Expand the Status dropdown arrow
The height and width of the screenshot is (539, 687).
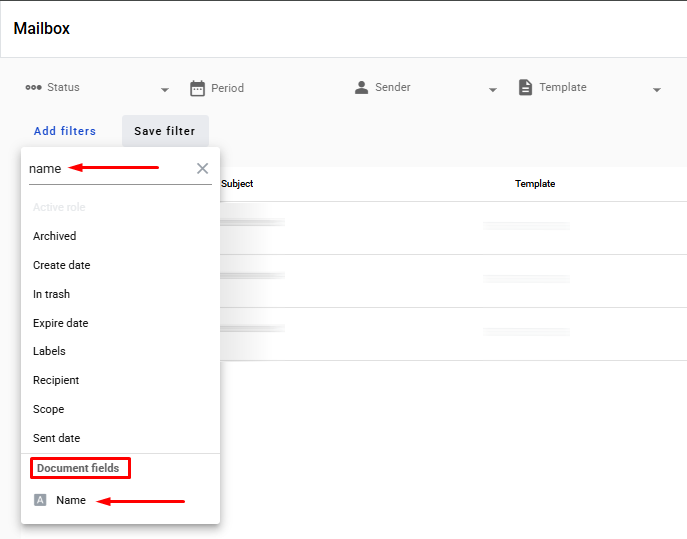165,90
